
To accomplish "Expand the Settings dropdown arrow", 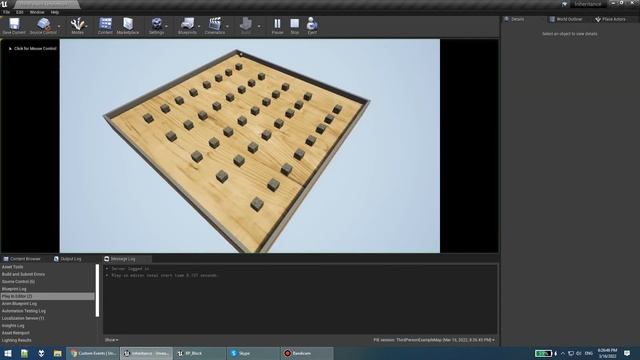I will coord(167,26).
